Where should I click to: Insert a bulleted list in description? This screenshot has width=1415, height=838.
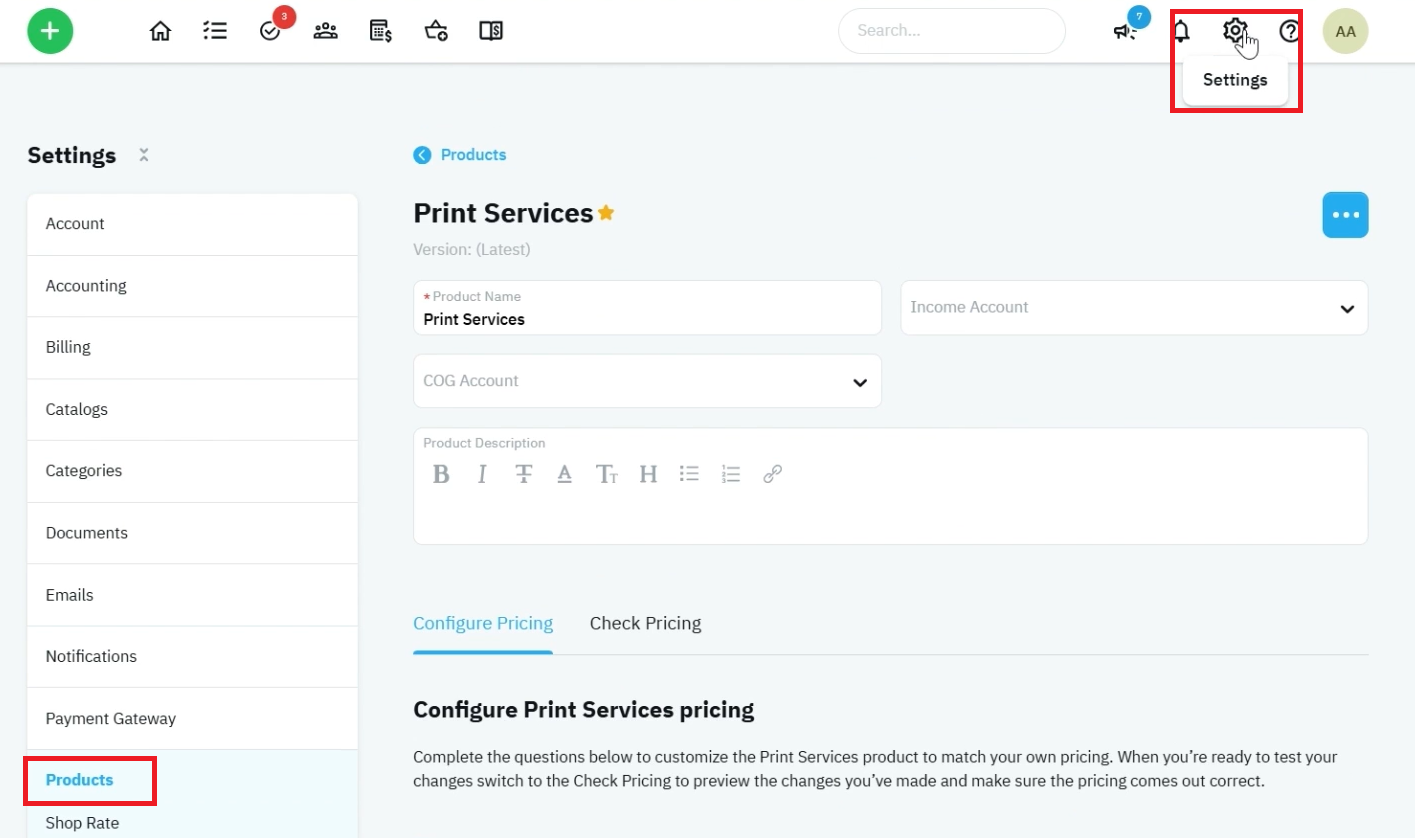pos(689,474)
